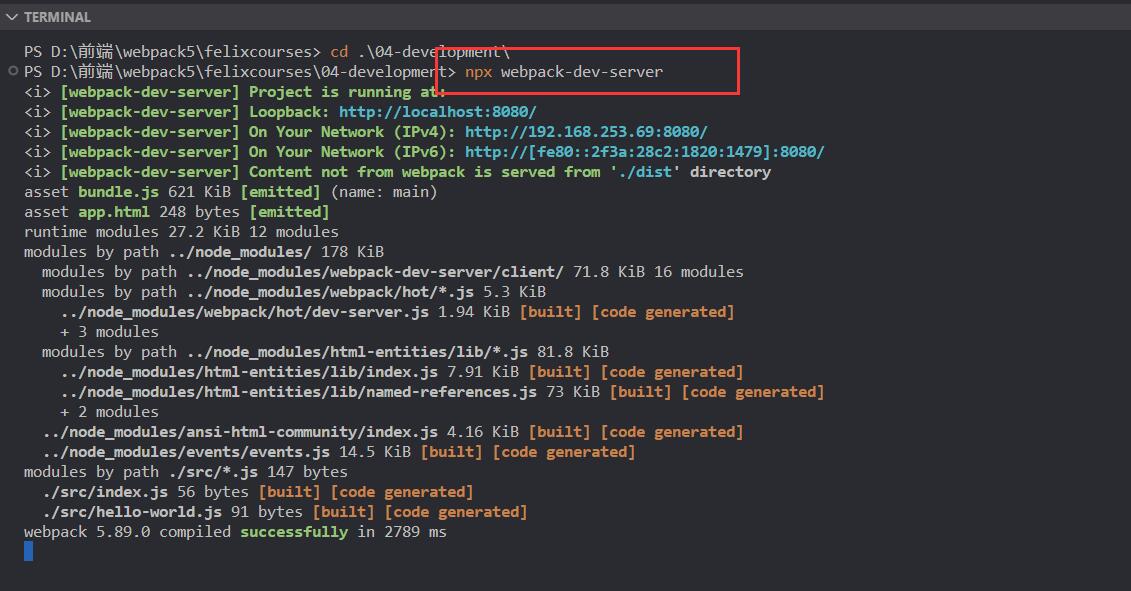Click 'Content not from webpack is served from' text

pos(425,172)
